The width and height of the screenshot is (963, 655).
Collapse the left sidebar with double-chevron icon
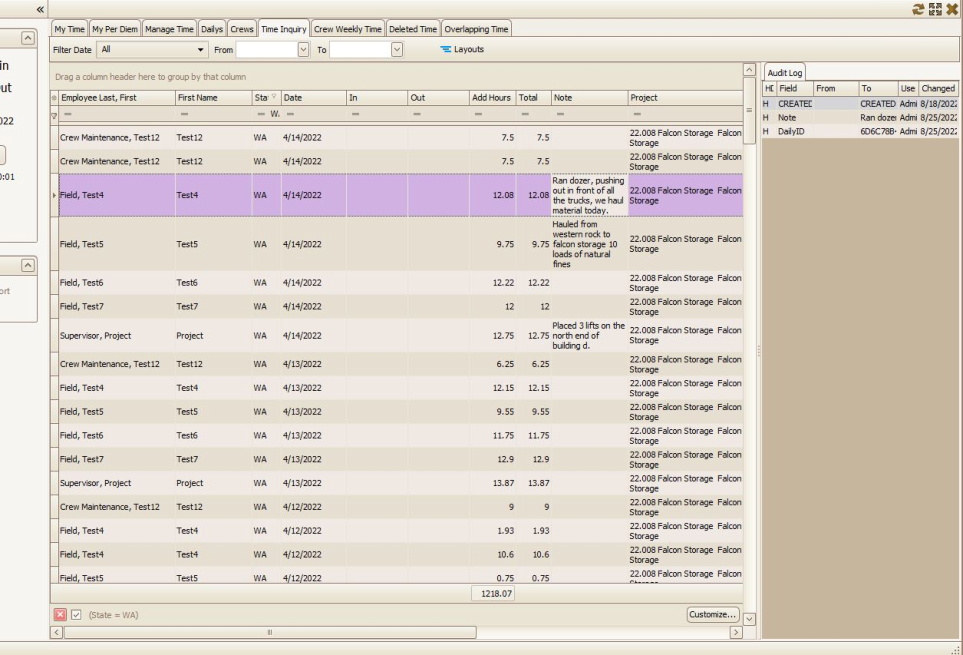coord(41,8)
